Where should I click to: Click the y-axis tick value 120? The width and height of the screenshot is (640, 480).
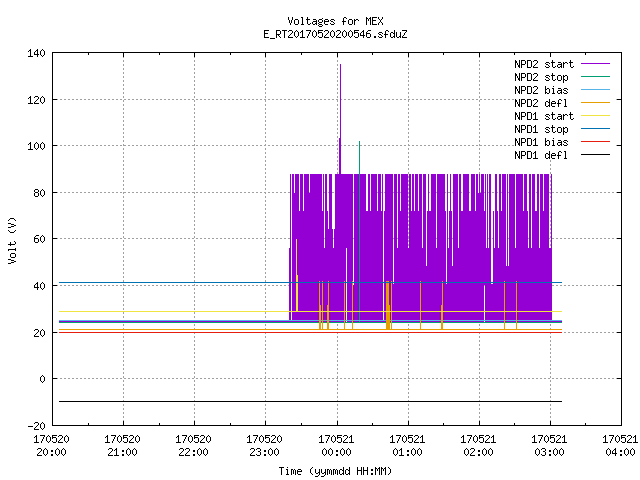[36, 100]
